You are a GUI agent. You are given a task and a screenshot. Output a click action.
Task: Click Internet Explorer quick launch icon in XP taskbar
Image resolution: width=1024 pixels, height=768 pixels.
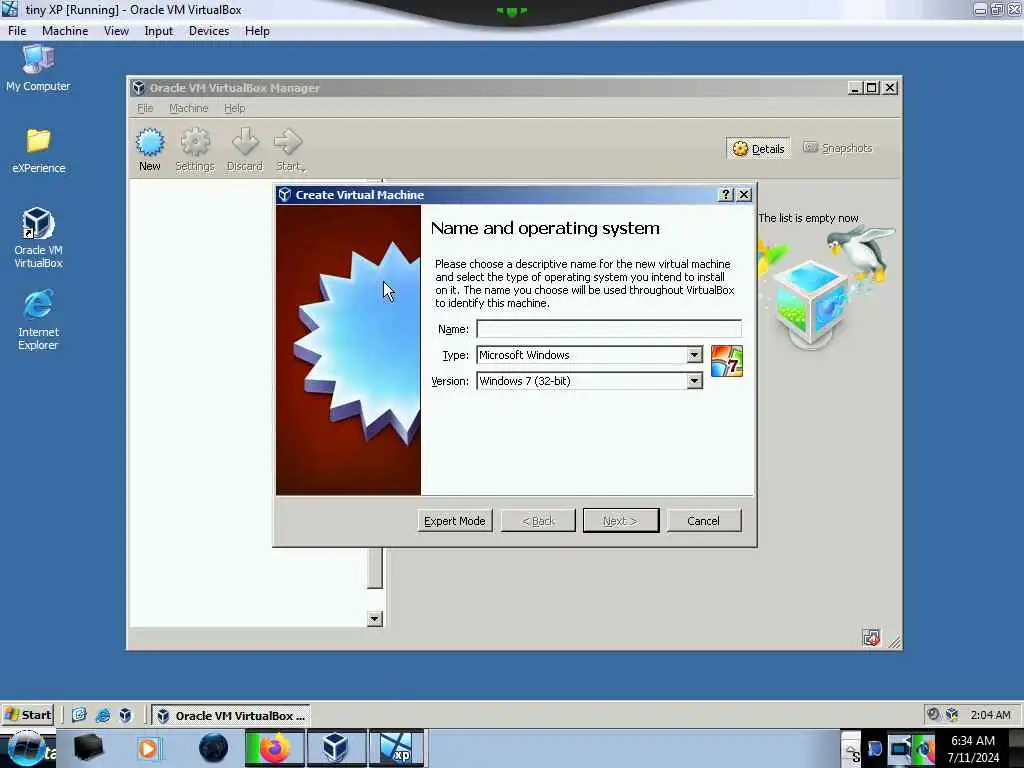103,715
